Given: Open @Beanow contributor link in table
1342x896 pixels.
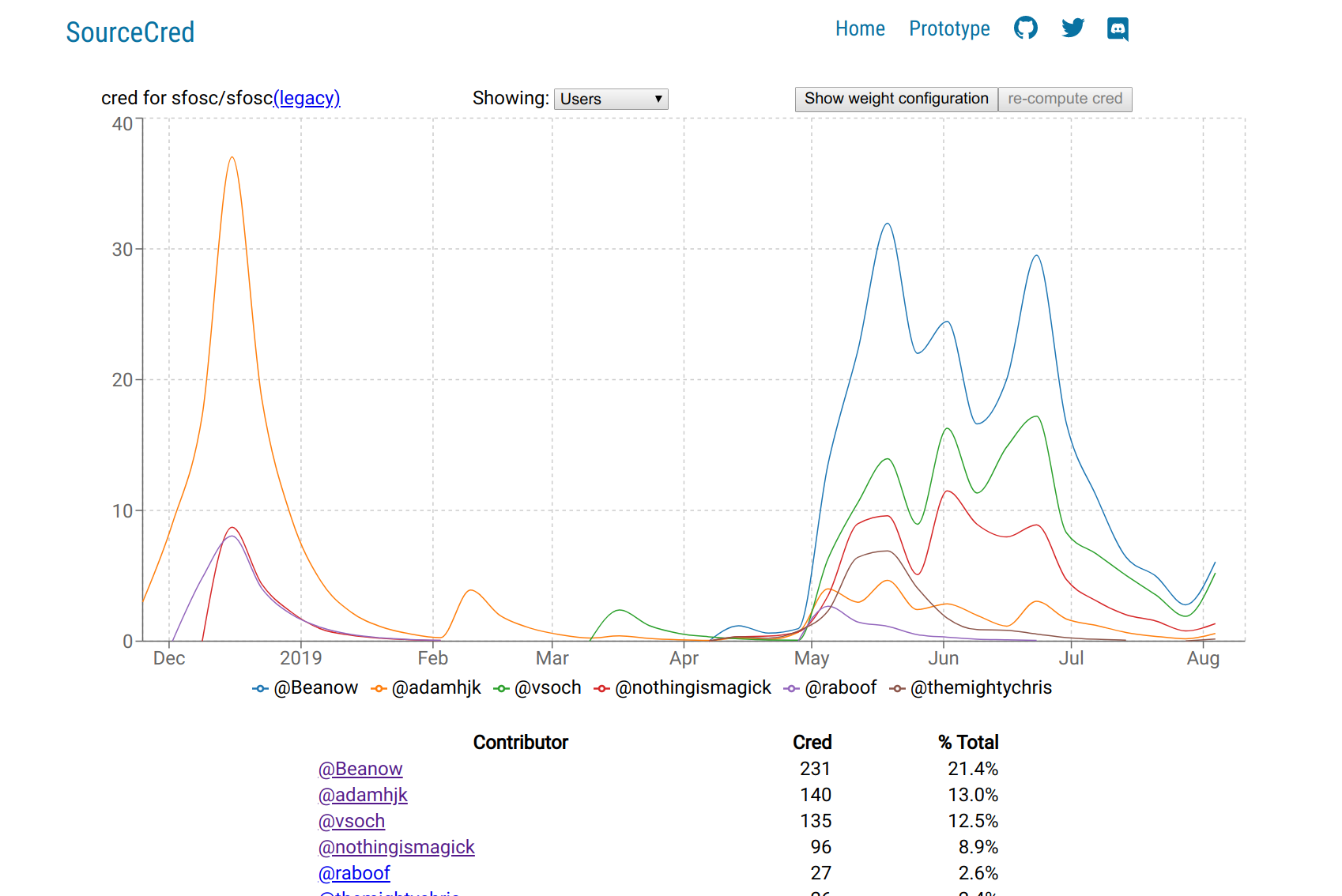Looking at the screenshot, I should point(360,769).
